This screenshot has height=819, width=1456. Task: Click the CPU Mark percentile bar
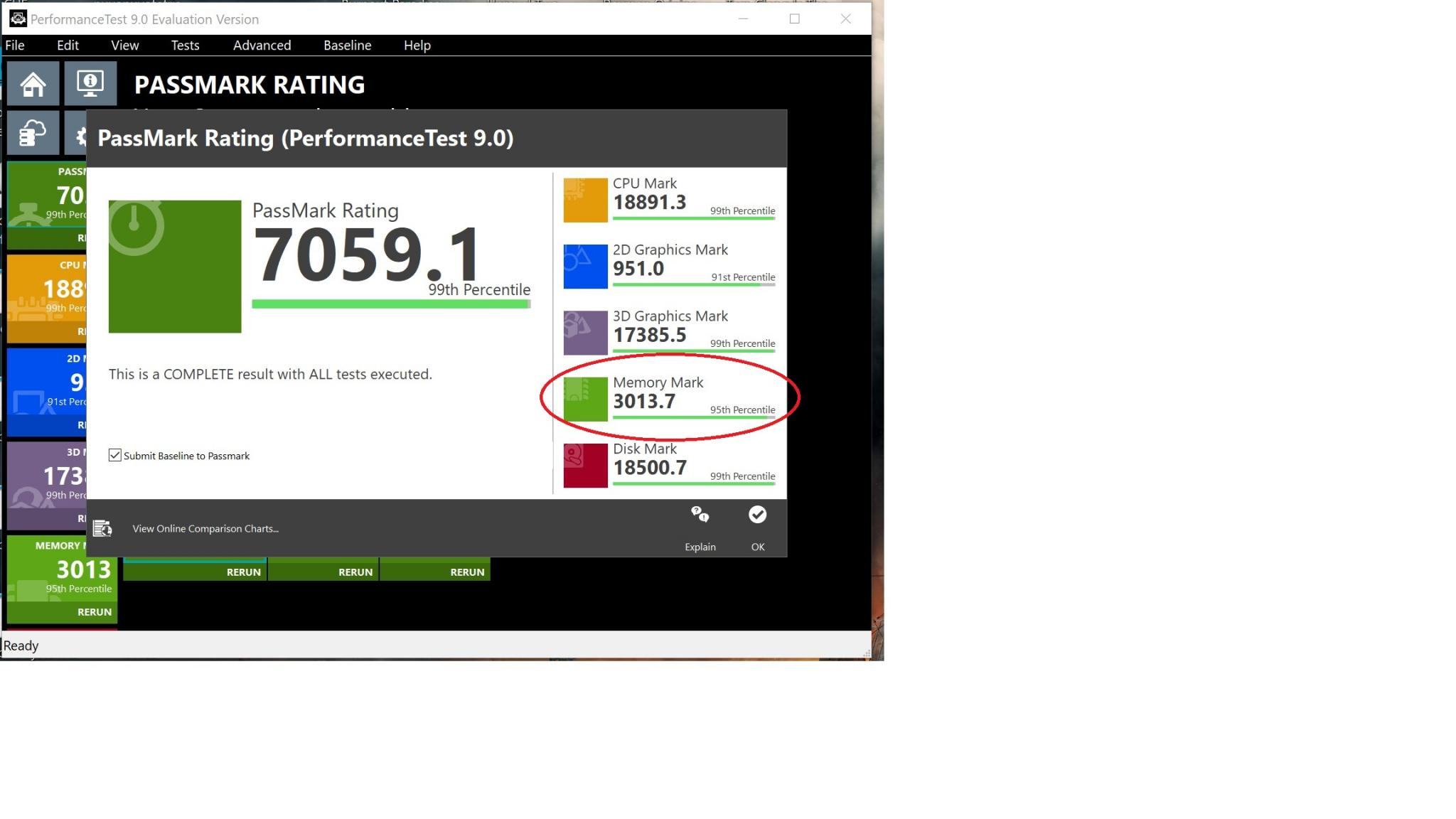click(x=694, y=218)
